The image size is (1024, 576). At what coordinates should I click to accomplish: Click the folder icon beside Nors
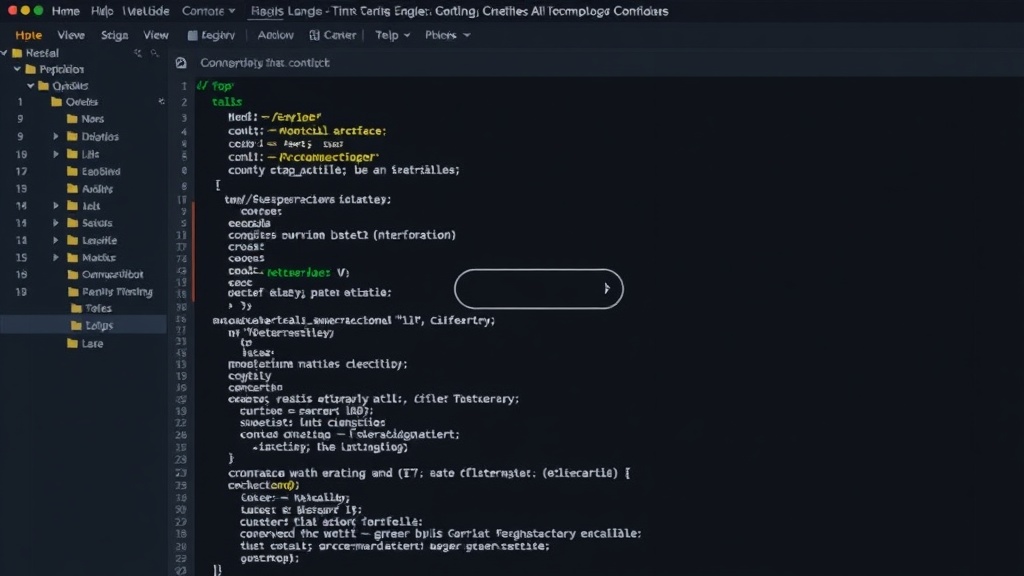[x=72, y=119]
